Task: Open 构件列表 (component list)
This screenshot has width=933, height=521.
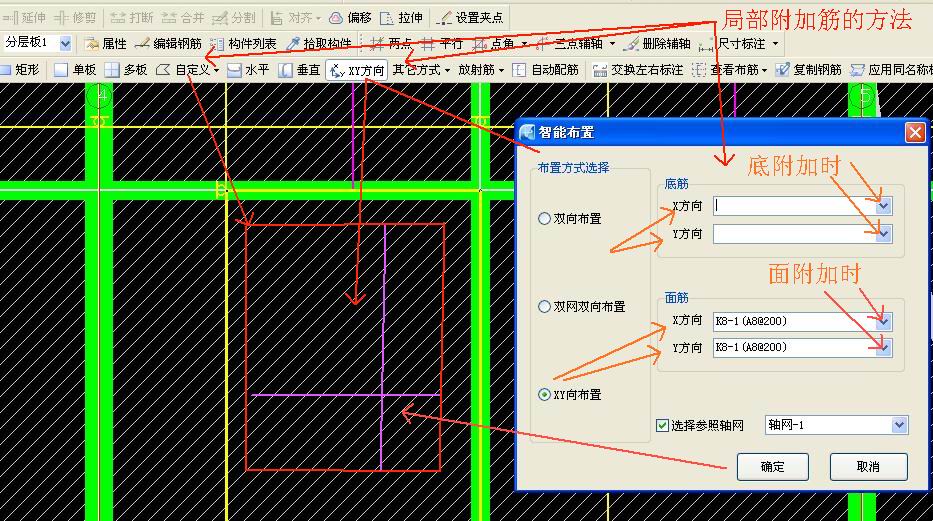Action: [x=244, y=43]
